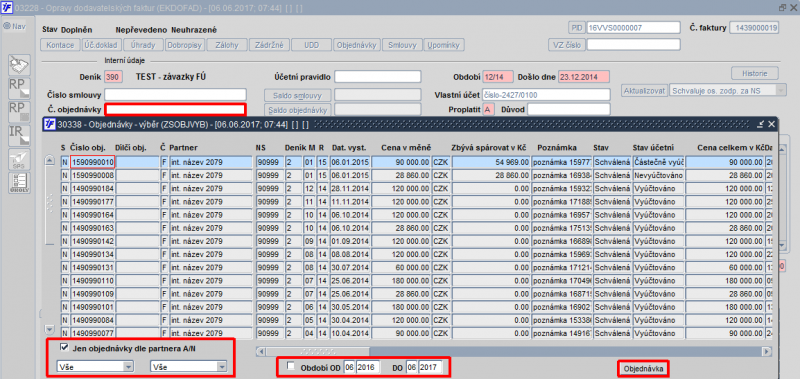
Task: Toggle Jen objednávky dle partnera checkbox
Action: coord(64,347)
